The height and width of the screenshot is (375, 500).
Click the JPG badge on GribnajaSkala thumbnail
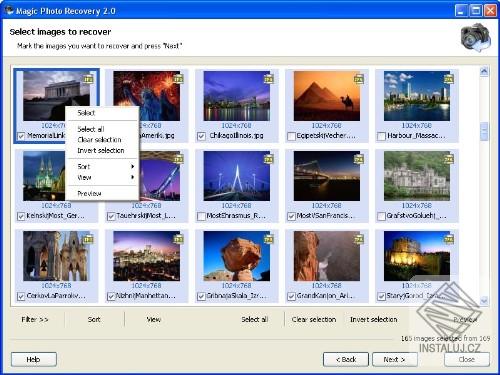(268, 239)
